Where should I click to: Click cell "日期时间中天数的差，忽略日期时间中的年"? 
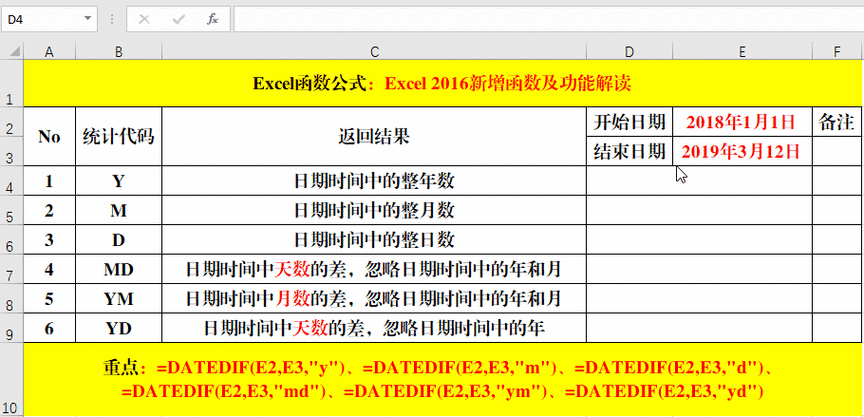(x=374, y=328)
